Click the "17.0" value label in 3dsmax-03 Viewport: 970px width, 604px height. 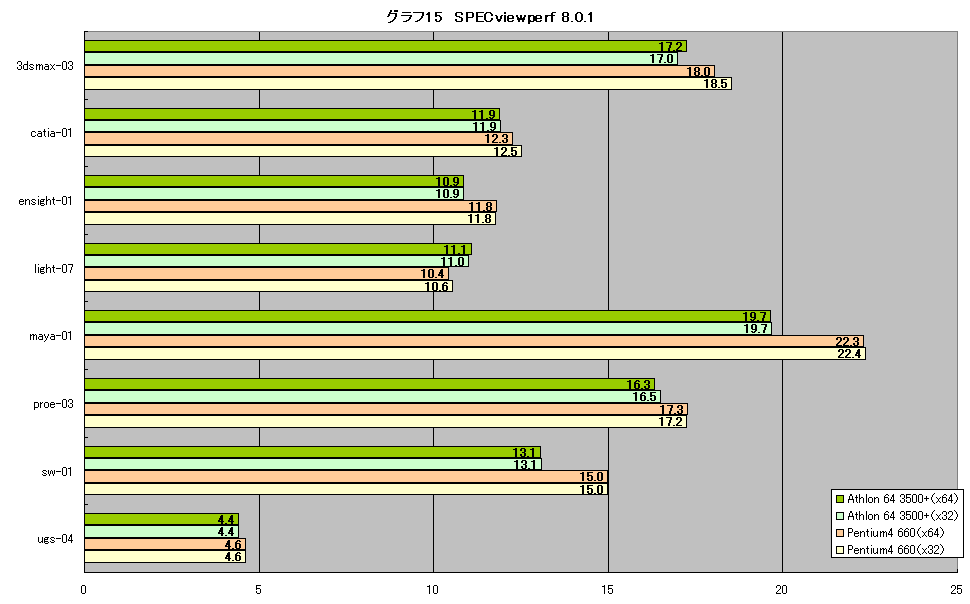coord(661,59)
